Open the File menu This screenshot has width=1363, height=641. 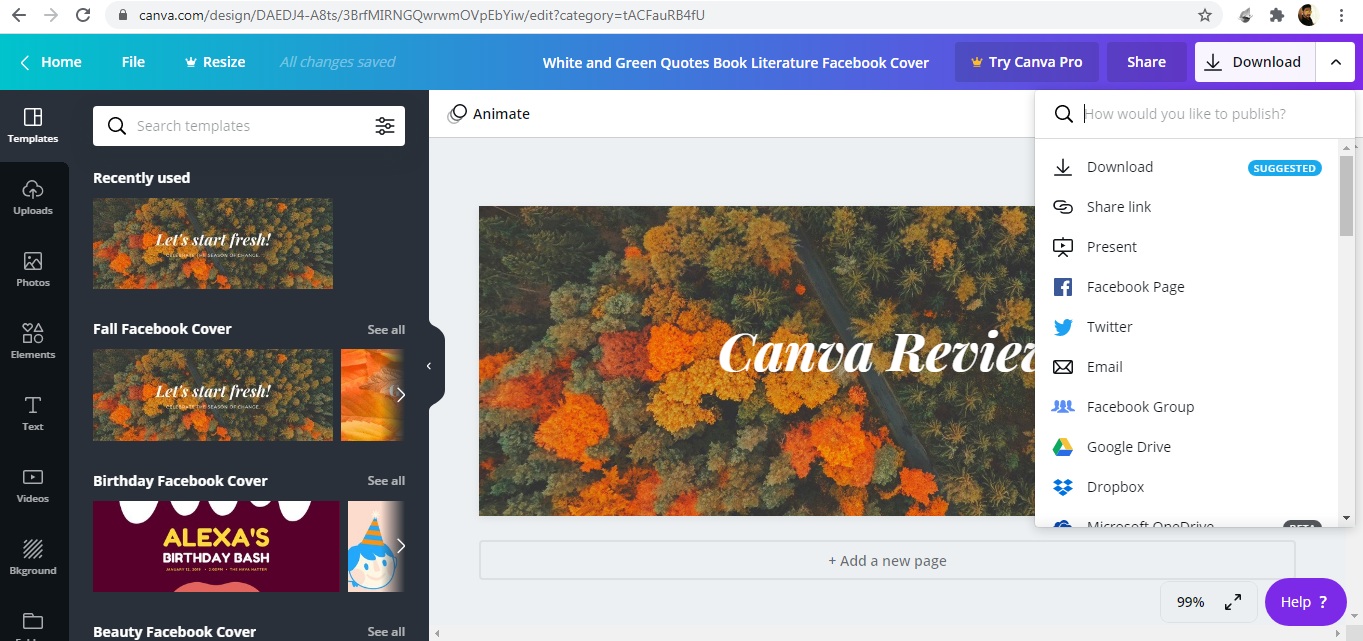(x=133, y=62)
